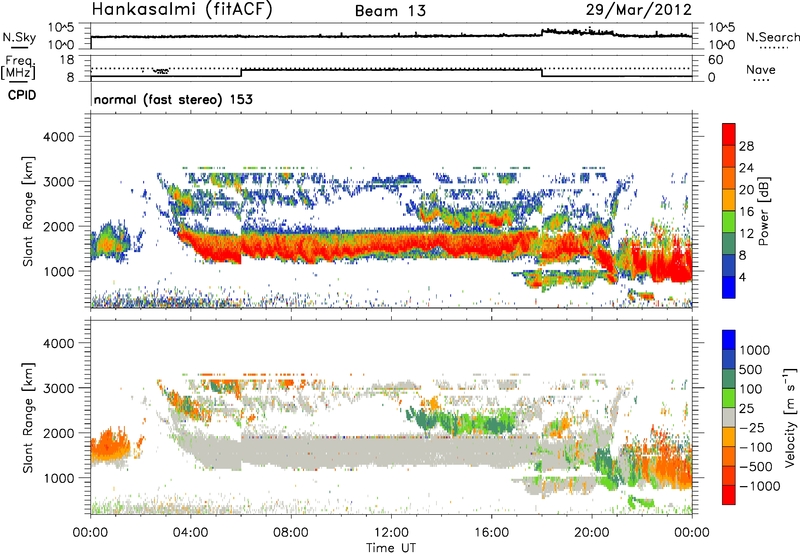Viewport: 800px width, 554px height.
Task: Click "3000" on the velocity panel range axis
Action: coord(58,388)
